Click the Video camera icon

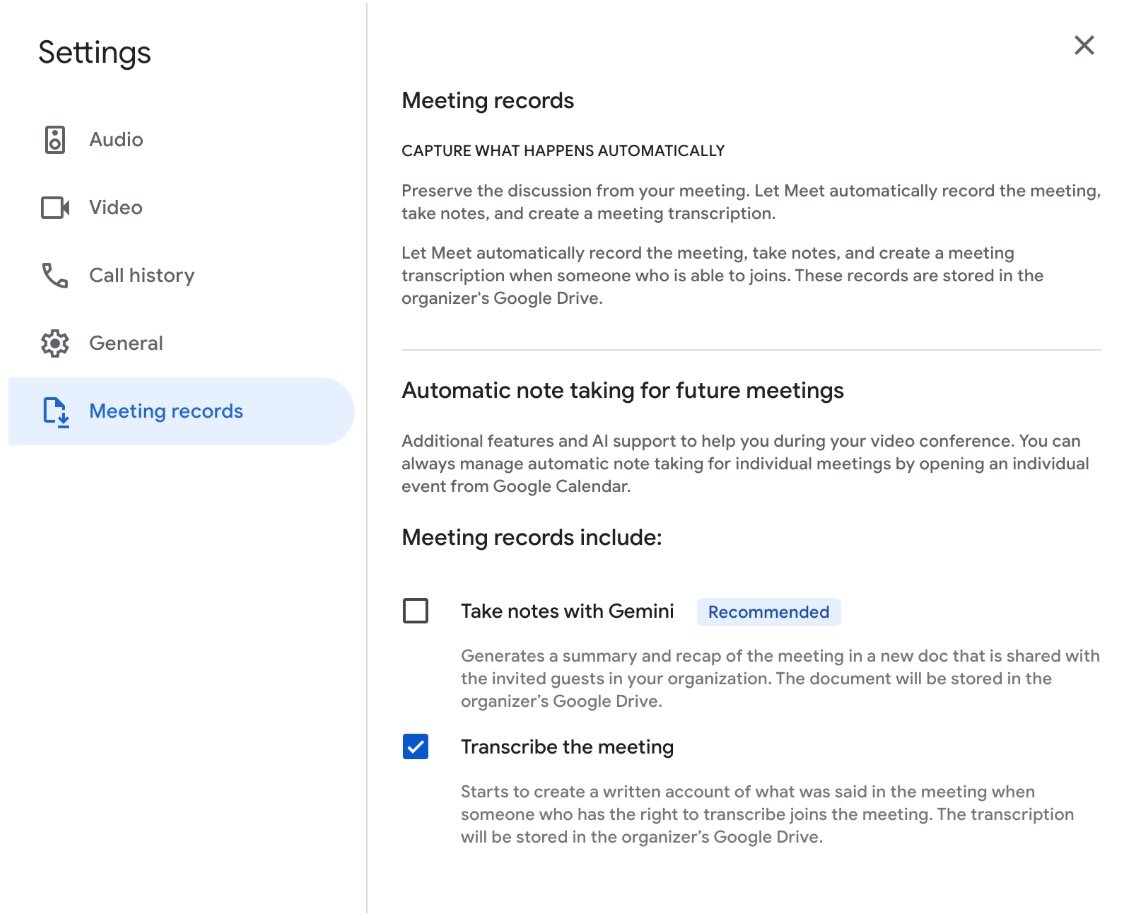pyautogui.click(x=55, y=208)
